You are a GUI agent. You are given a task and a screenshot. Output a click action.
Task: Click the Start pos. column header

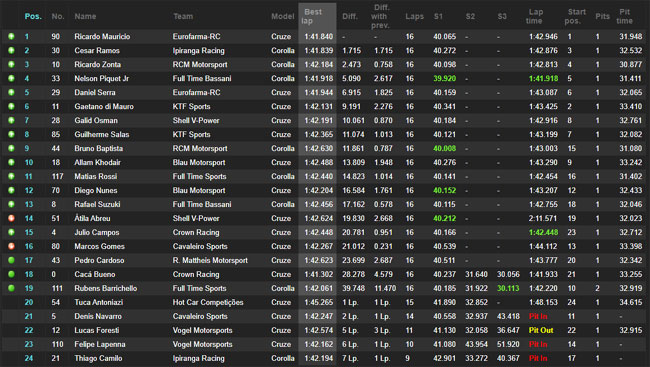575,16
